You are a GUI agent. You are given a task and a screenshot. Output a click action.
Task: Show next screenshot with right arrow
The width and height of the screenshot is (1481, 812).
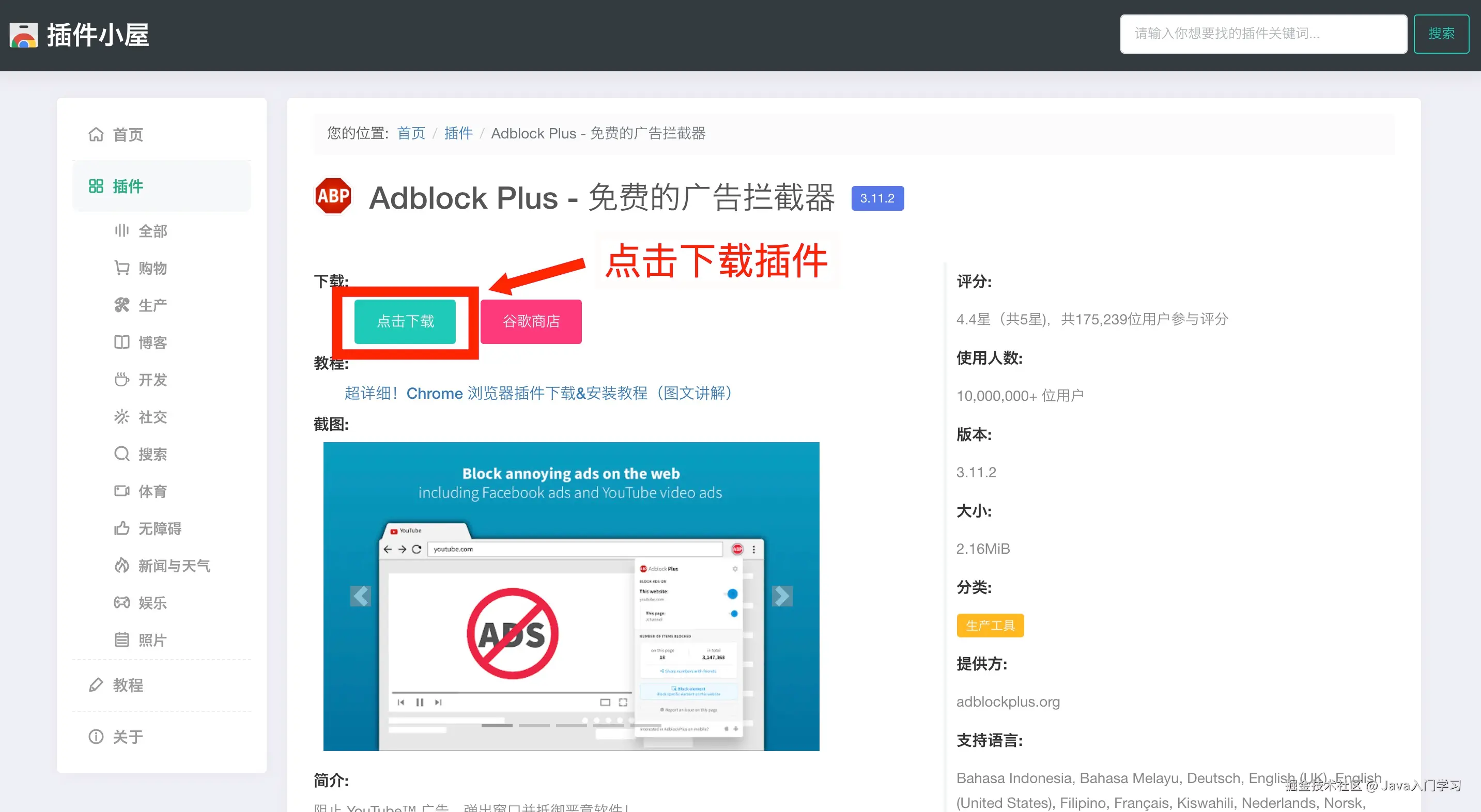(x=782, y=596)
